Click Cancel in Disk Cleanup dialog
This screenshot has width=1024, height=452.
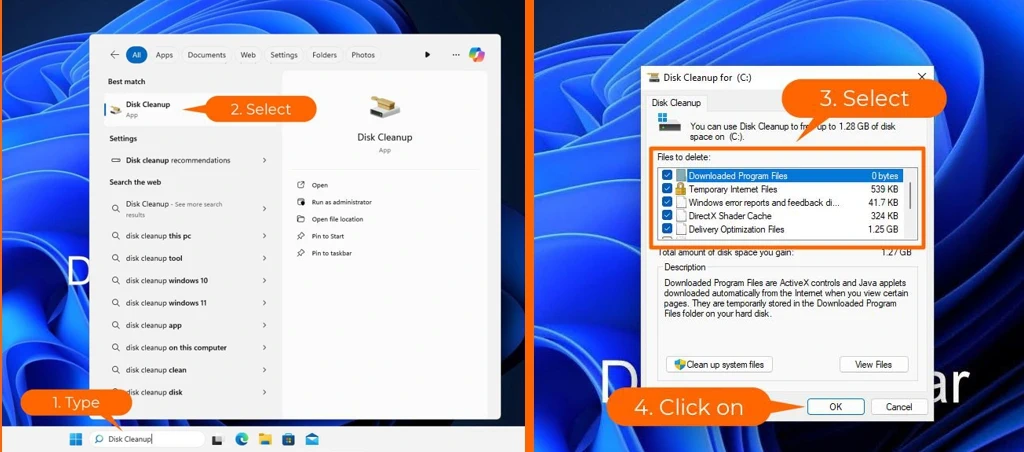[899, 406]
